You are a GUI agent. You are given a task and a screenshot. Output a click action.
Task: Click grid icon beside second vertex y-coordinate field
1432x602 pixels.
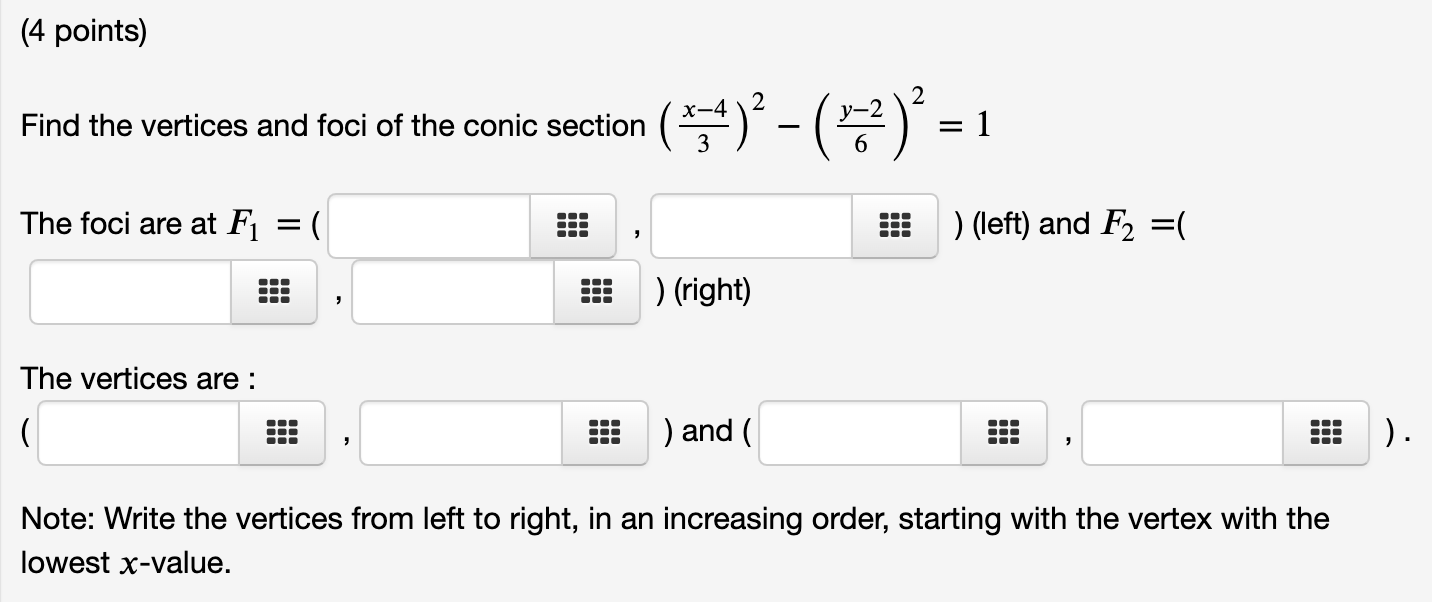(x=1326, y=433)
